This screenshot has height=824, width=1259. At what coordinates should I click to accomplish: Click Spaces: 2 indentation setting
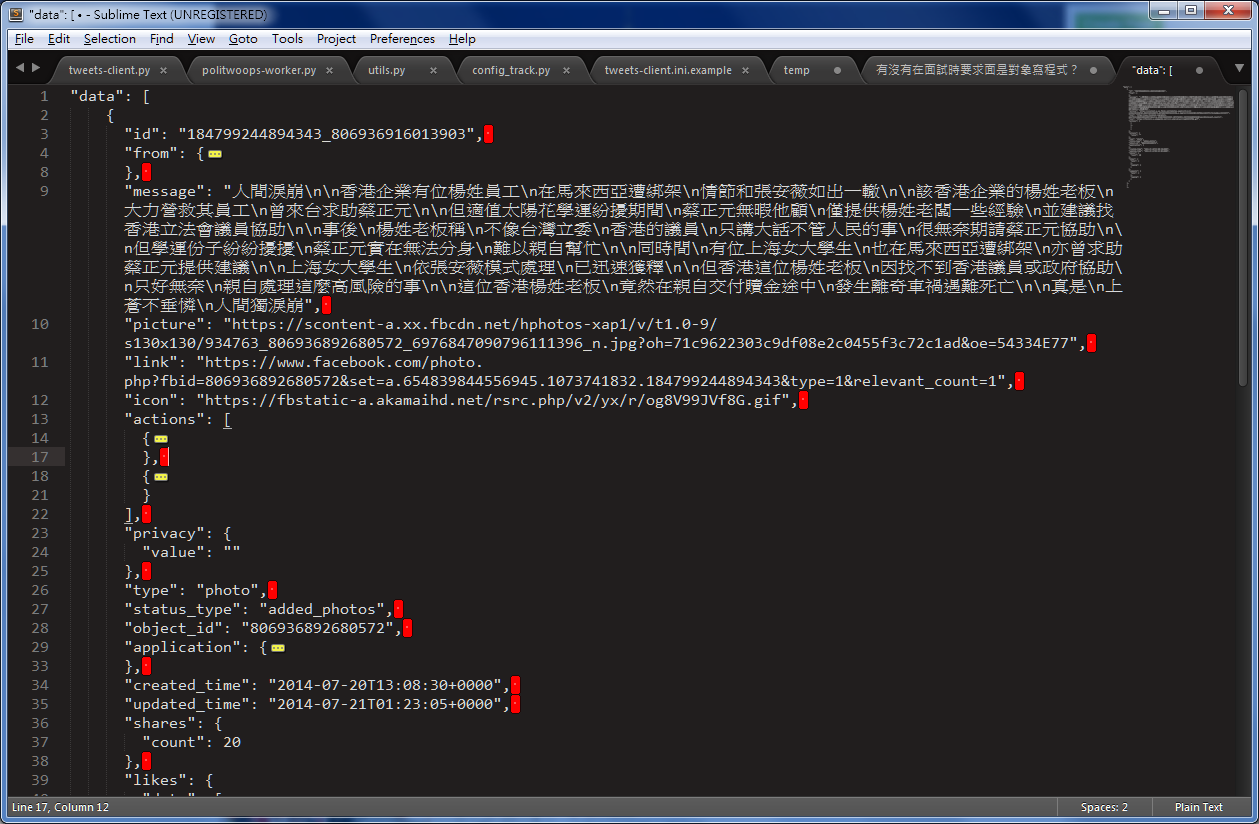[x=1104, y=807]
